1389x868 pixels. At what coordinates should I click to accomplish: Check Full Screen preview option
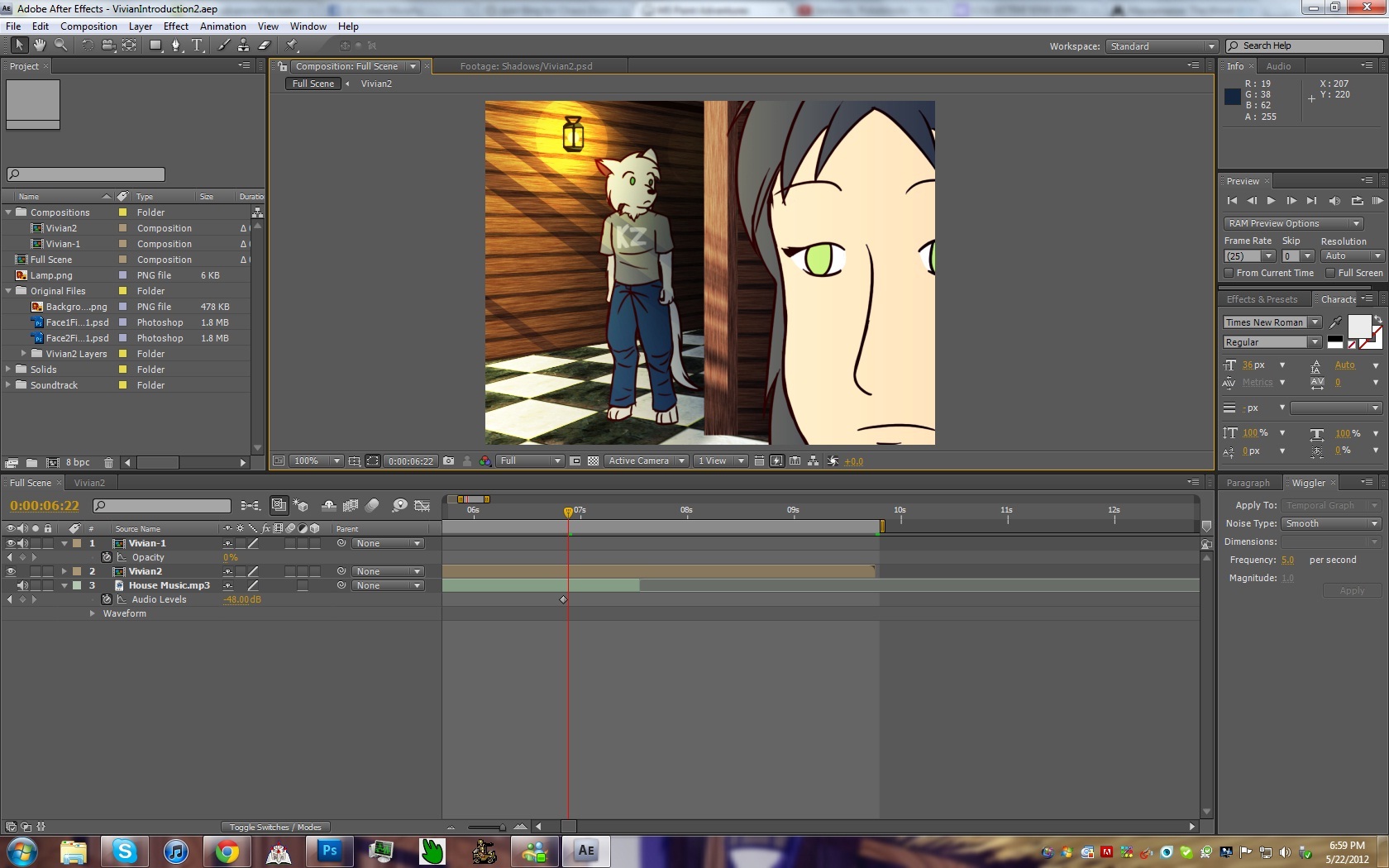pyautogui.click(x=1330, y=273)
